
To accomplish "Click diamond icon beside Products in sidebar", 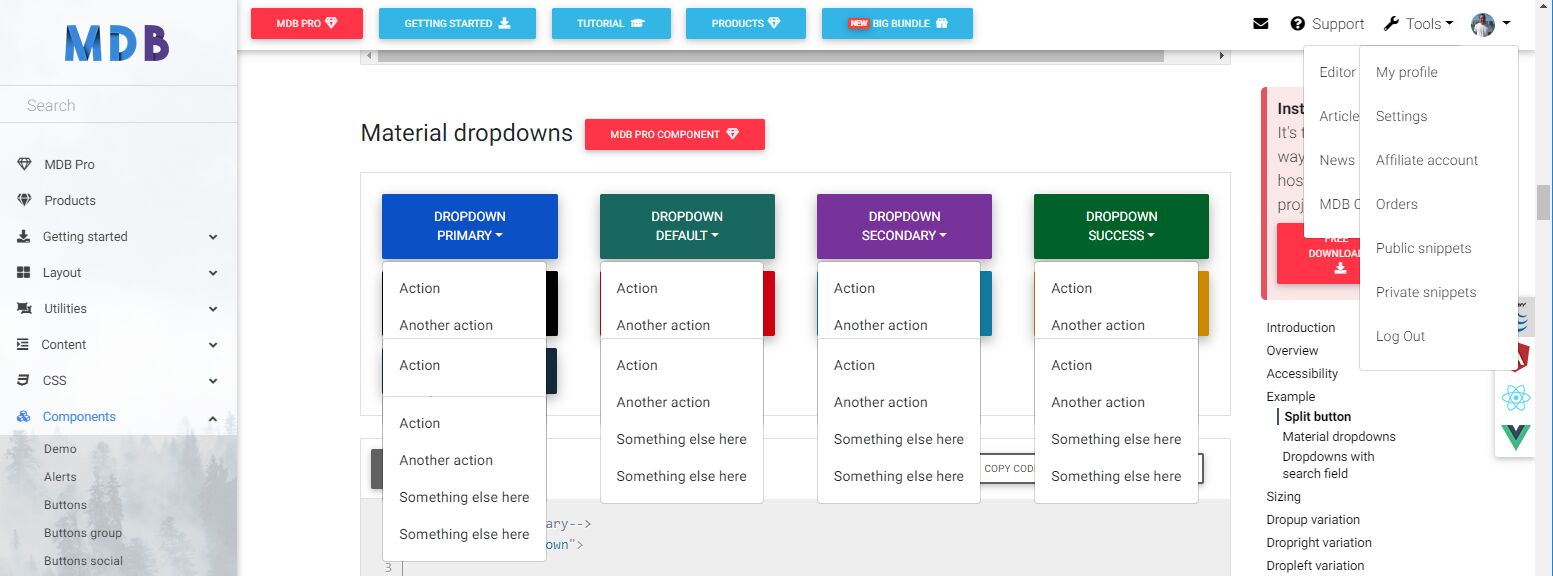I will pos(25,200).
